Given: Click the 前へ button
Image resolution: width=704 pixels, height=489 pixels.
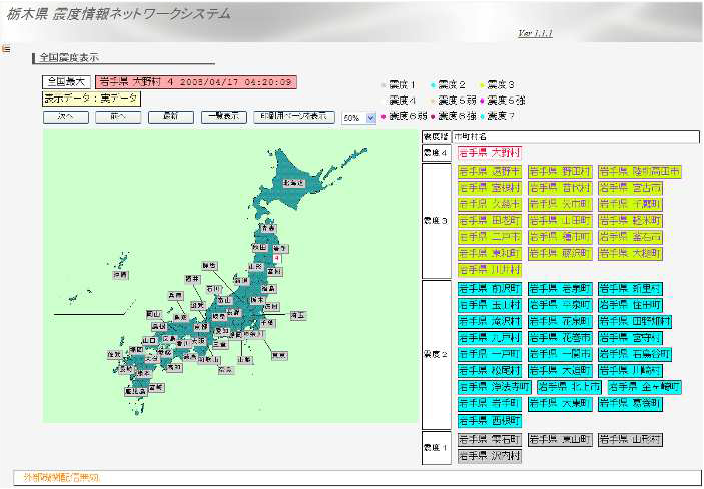Looking at the screenshot, I should [118, 117].
